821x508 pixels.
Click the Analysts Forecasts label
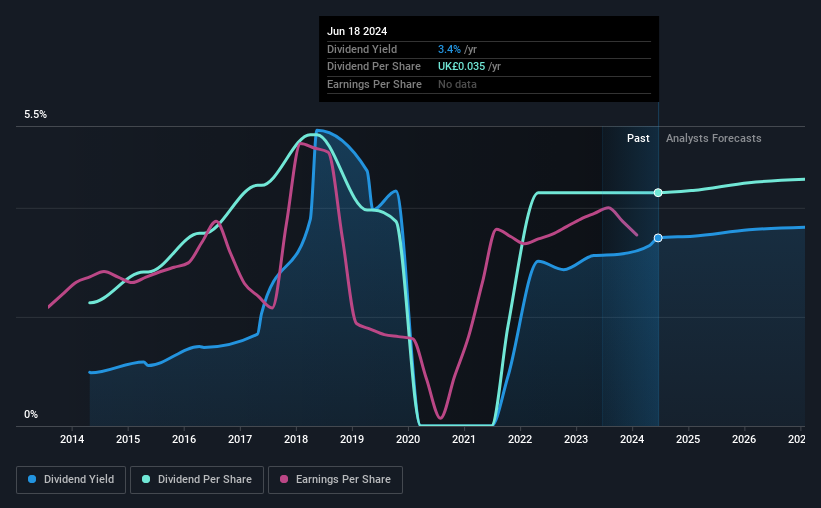[x=714, y=138]
